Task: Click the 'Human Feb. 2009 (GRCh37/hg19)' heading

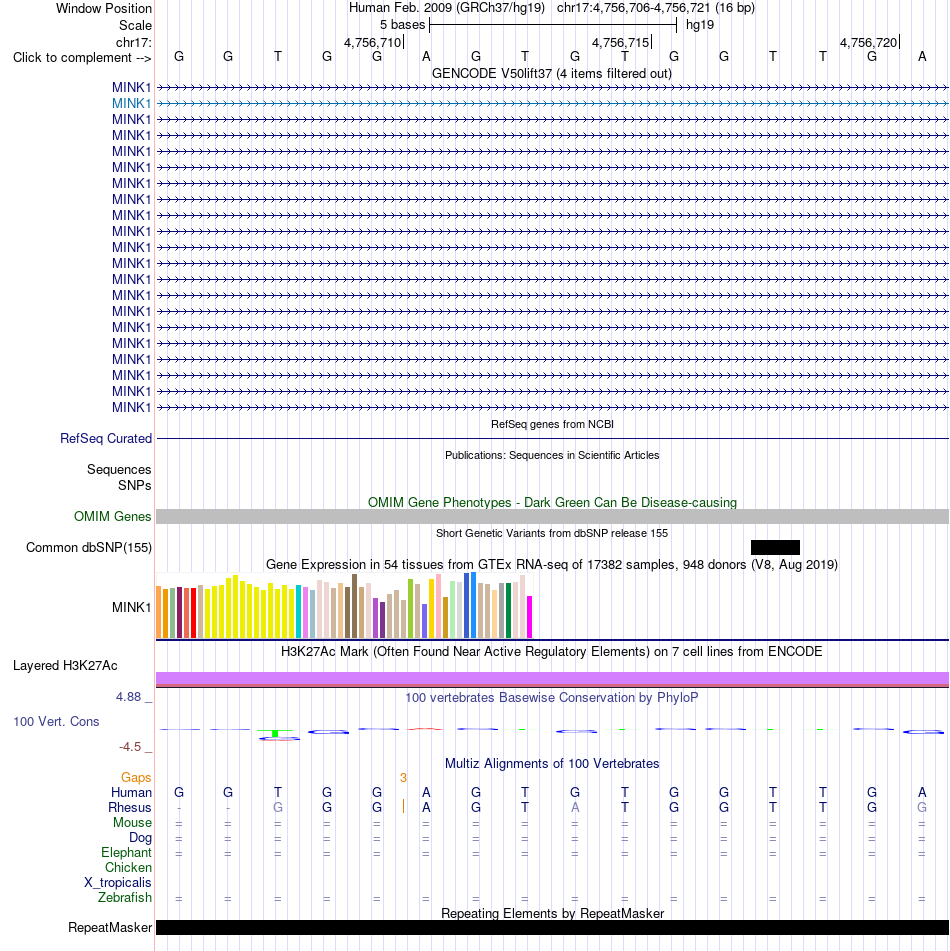Action: coord(446,8)
